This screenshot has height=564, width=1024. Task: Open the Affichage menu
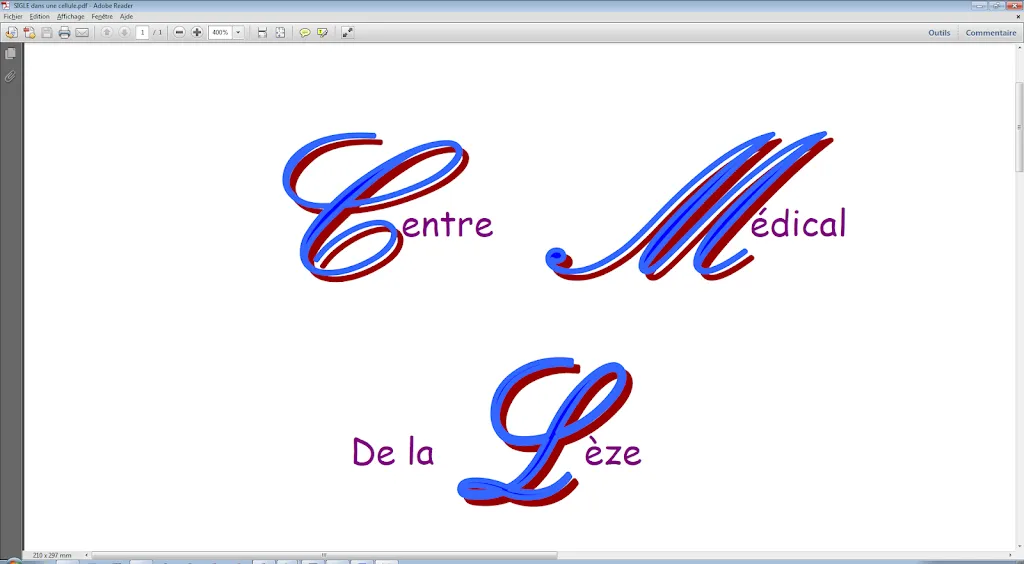[x=71, y=16]
